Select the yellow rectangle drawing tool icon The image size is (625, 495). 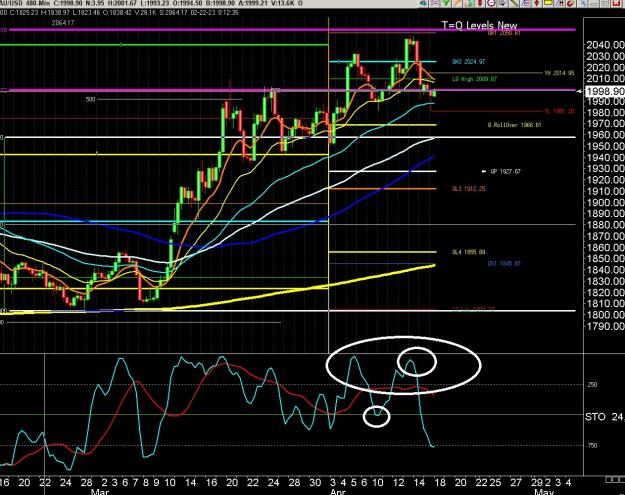(x=548, y=2)
